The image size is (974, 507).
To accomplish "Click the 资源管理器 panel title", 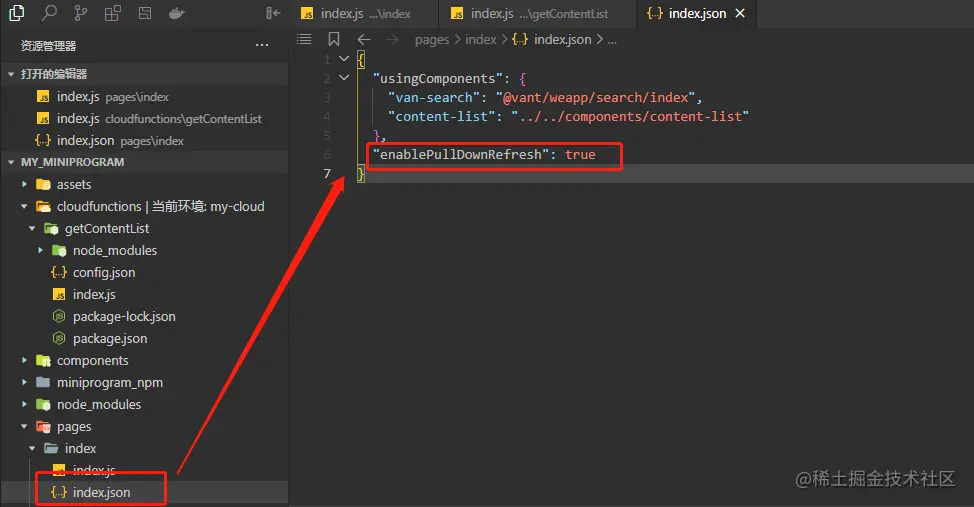I will [x=48, y=46].
